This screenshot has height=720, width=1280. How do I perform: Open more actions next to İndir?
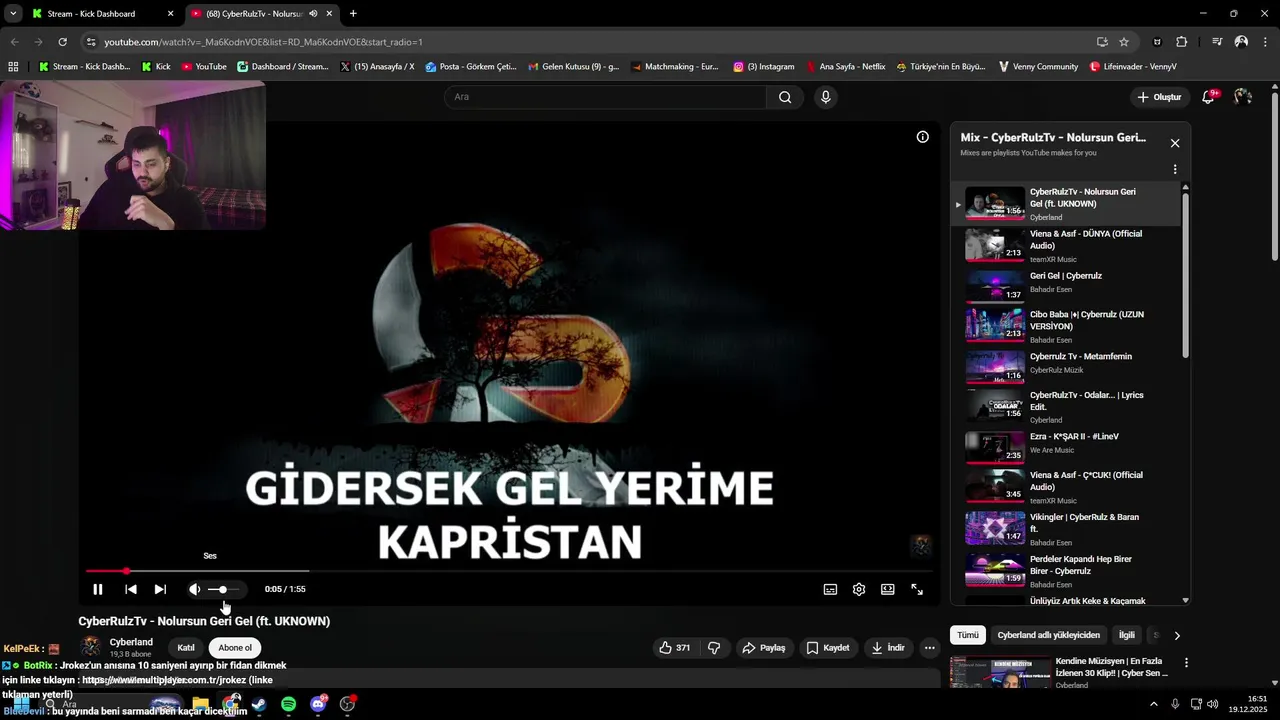pos(929,648)
